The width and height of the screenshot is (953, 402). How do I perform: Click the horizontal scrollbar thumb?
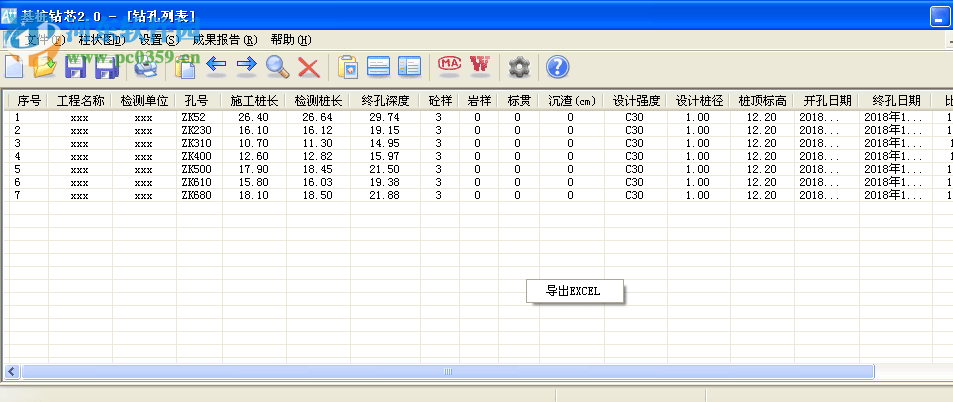click(x=448, y=372)
